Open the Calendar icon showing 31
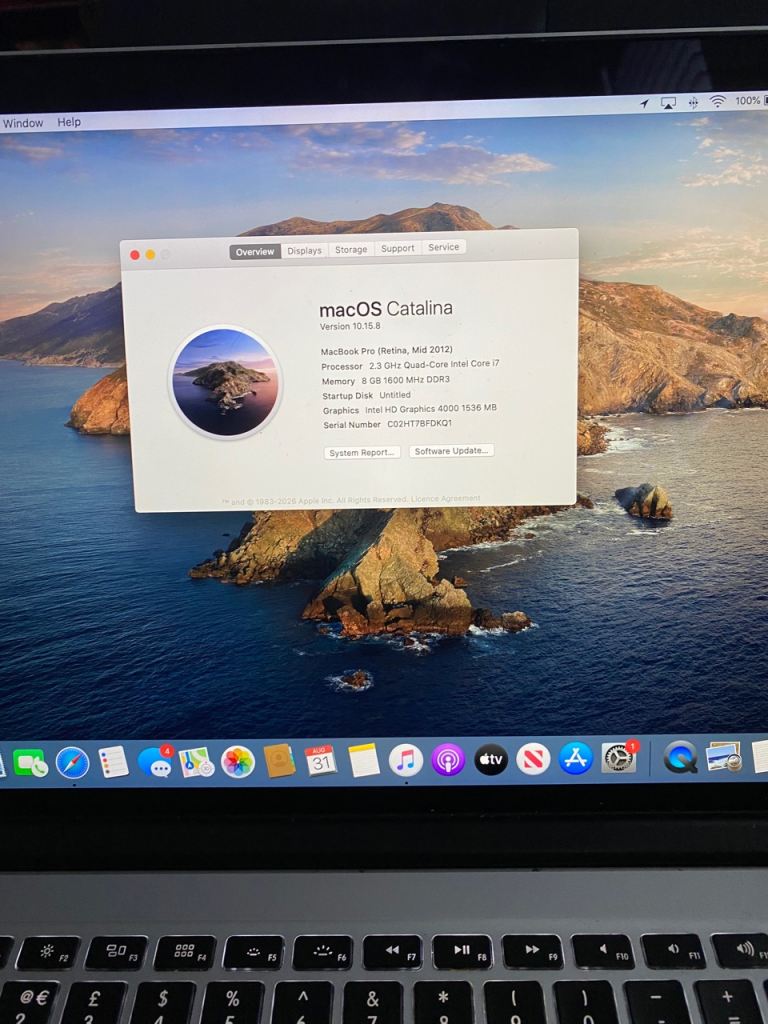The height and width of the screenshot is (1024, 768). coord(321,761)
